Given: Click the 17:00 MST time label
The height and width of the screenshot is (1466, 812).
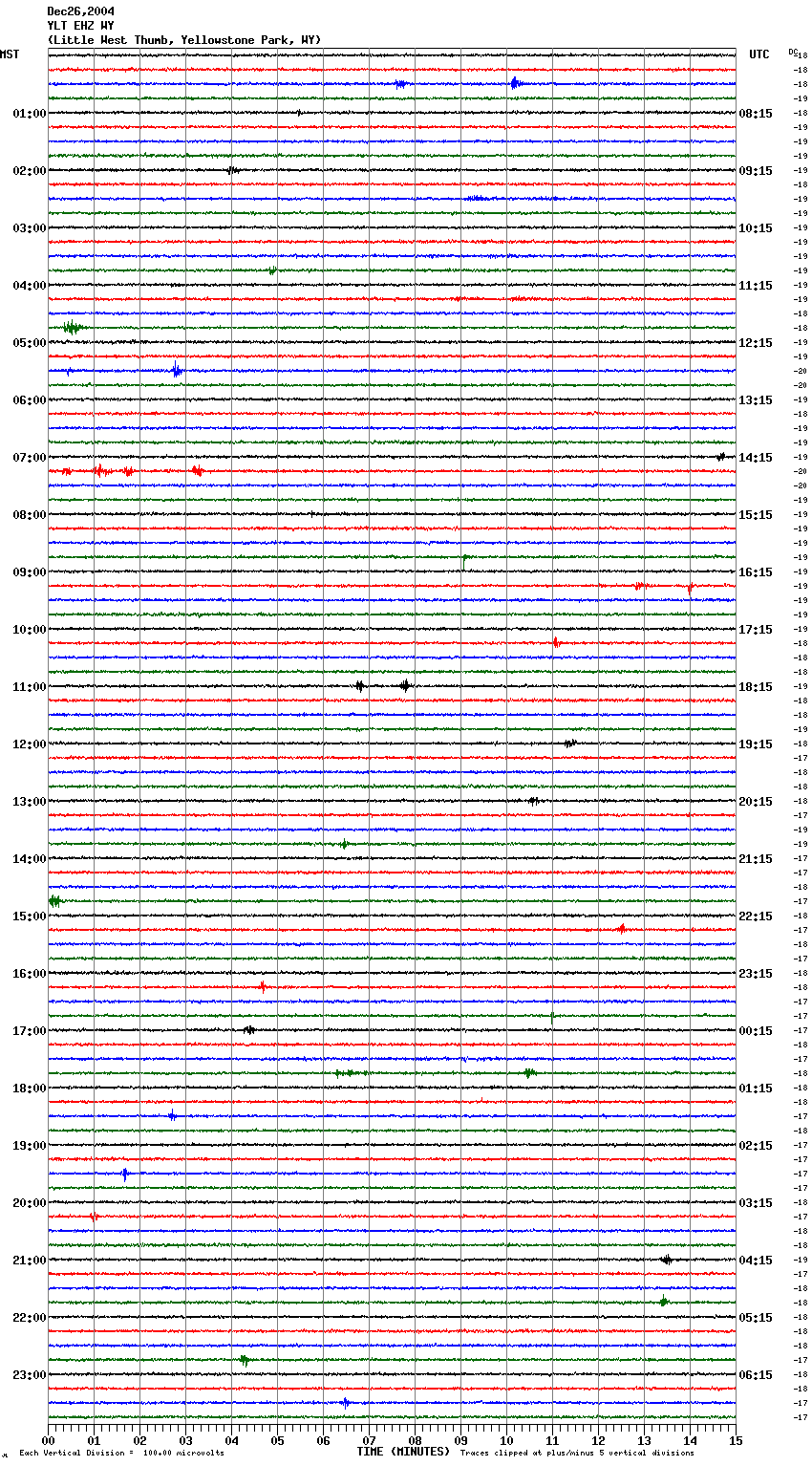Looking at the screenshot, I should [30, 1031].
